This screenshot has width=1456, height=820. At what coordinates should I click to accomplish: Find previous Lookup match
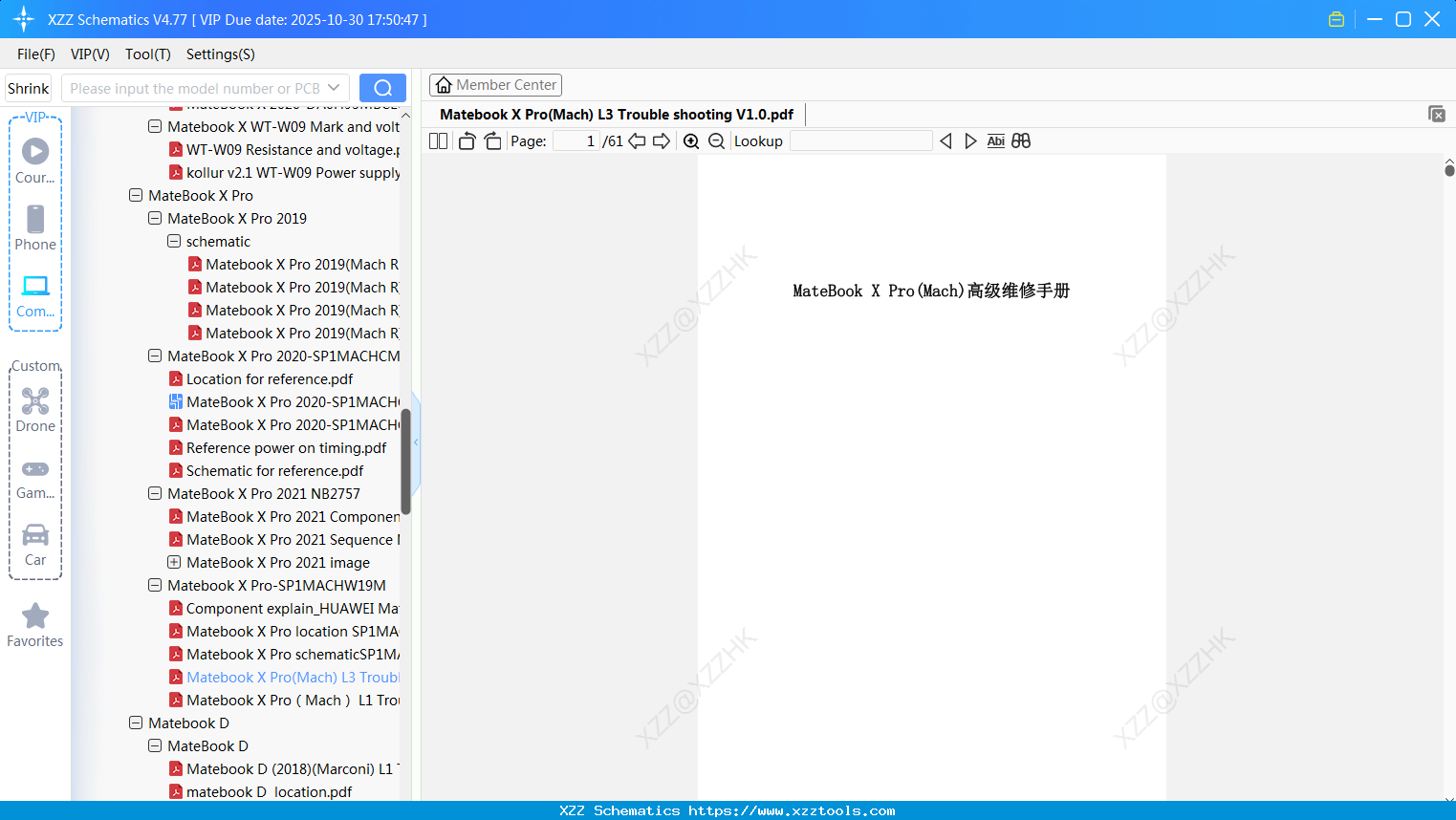click(x=945, y=141)
